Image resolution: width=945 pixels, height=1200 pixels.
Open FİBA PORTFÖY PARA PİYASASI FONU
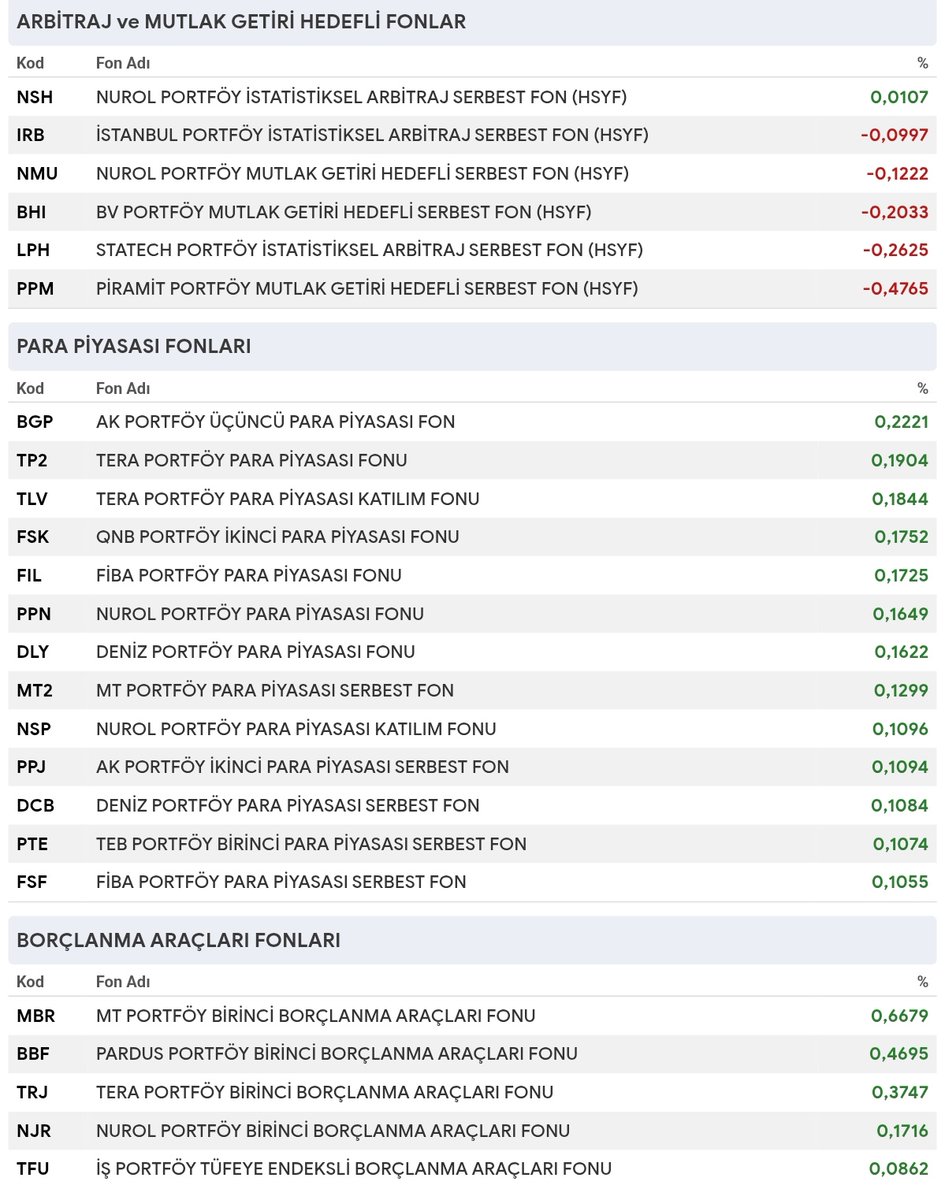pyautogui.click(x=249, y=575)
